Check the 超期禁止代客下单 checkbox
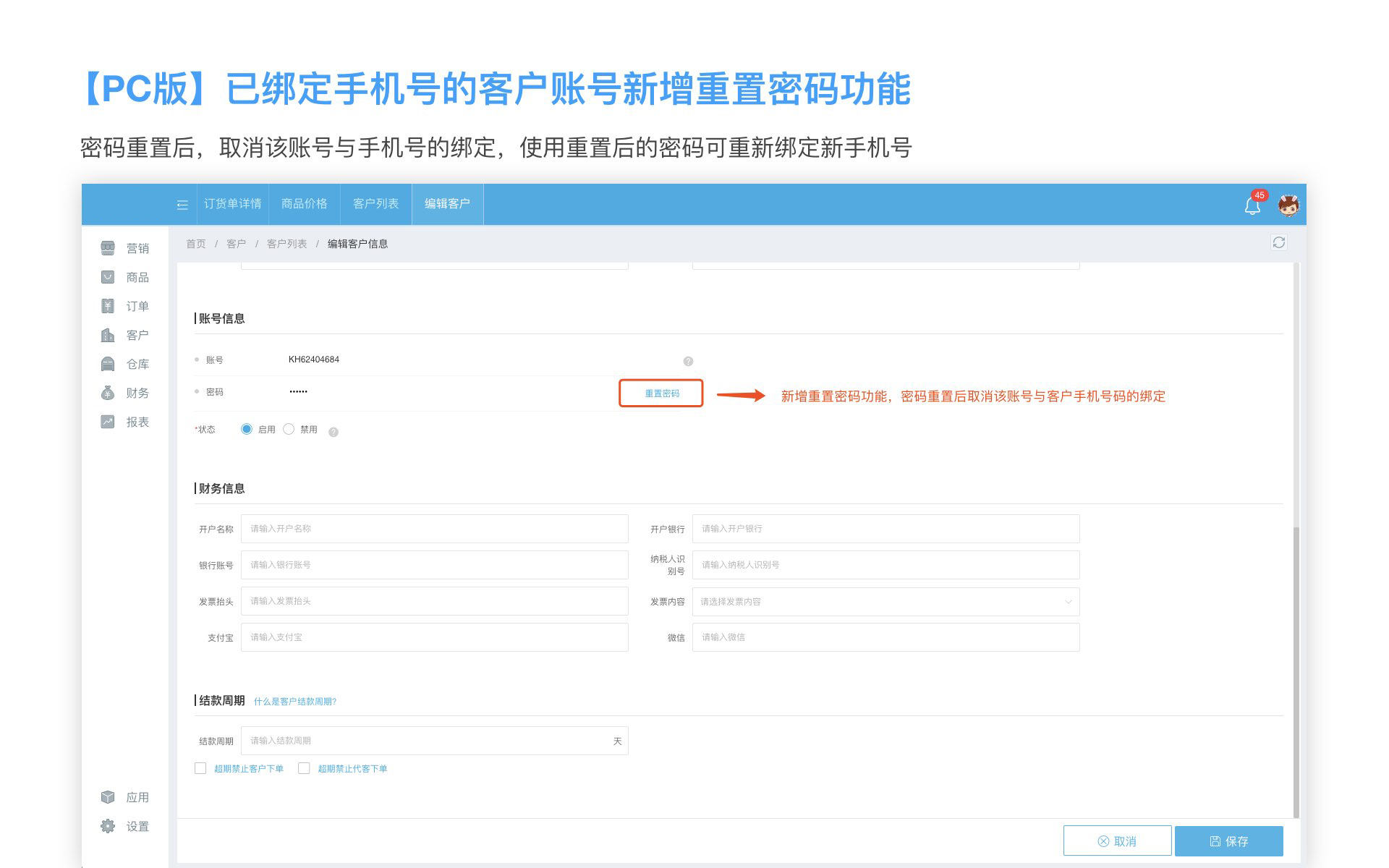The image size is (1389, 868). pos(304,768)
